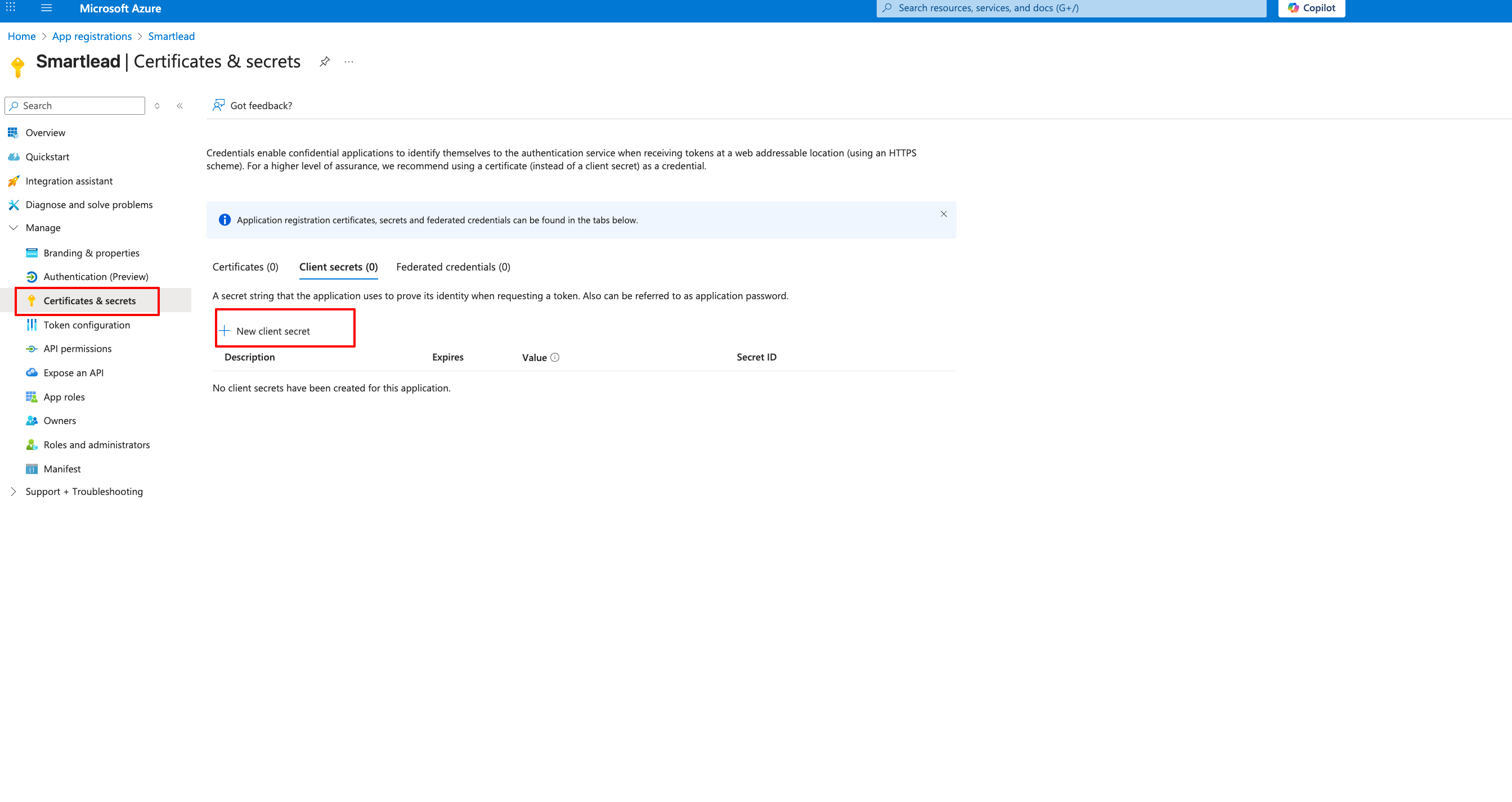This screenshot has width=1512, height=802.
Task: Click the Expires column header
Action: coord(448,357)
